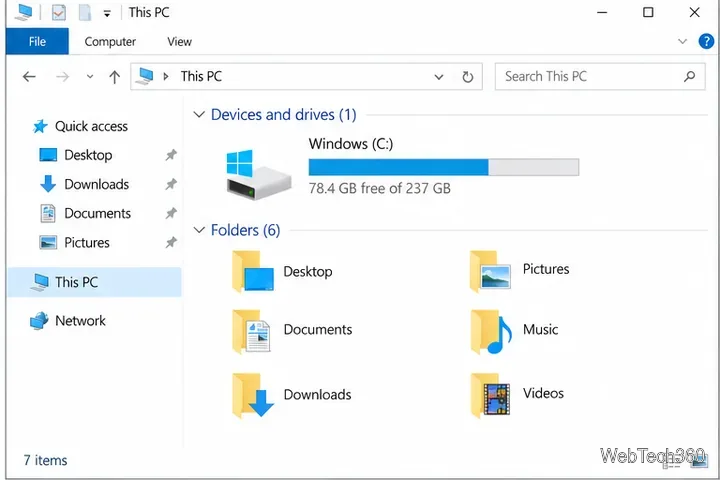Open Help with the question mark
This screenshot has width=720, height=480.
click(706, 41)
